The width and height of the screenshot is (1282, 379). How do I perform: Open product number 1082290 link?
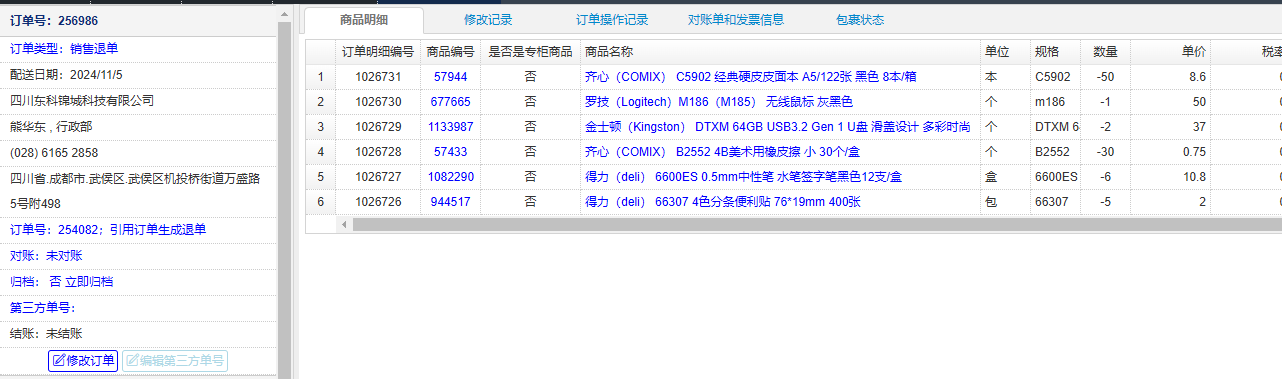point(450,177)
